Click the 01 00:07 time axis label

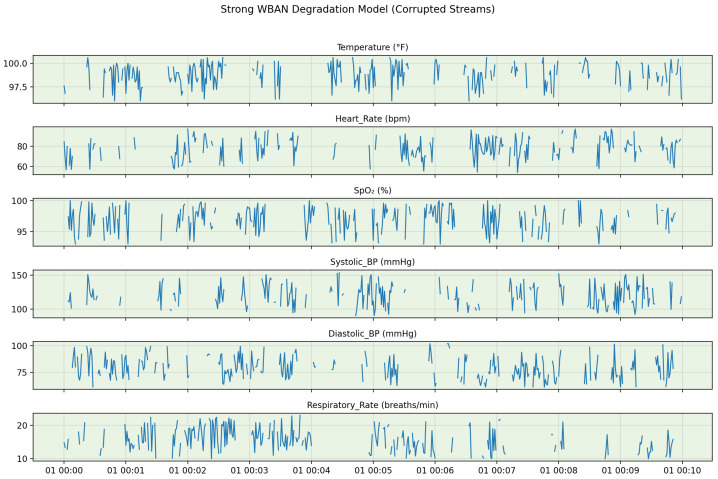pyautogui.click(x=497, y=470)
